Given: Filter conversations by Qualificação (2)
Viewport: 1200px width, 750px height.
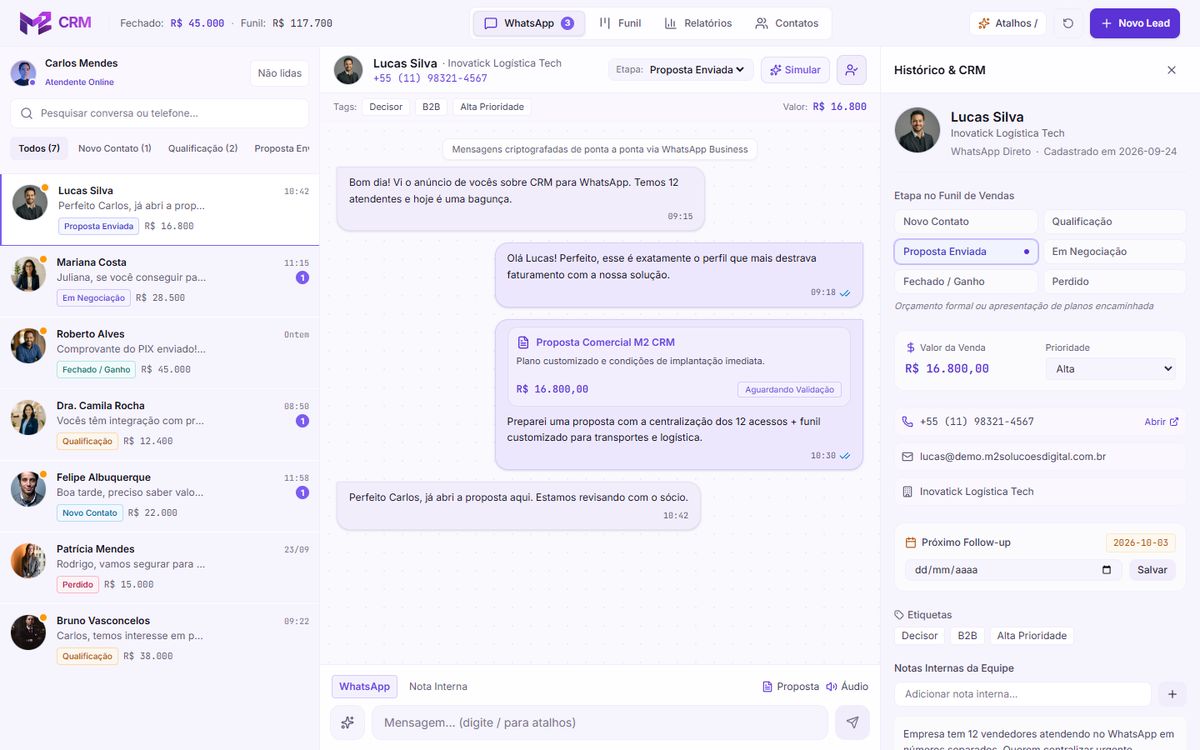Looking at the screenshot, I should (203, 148).
